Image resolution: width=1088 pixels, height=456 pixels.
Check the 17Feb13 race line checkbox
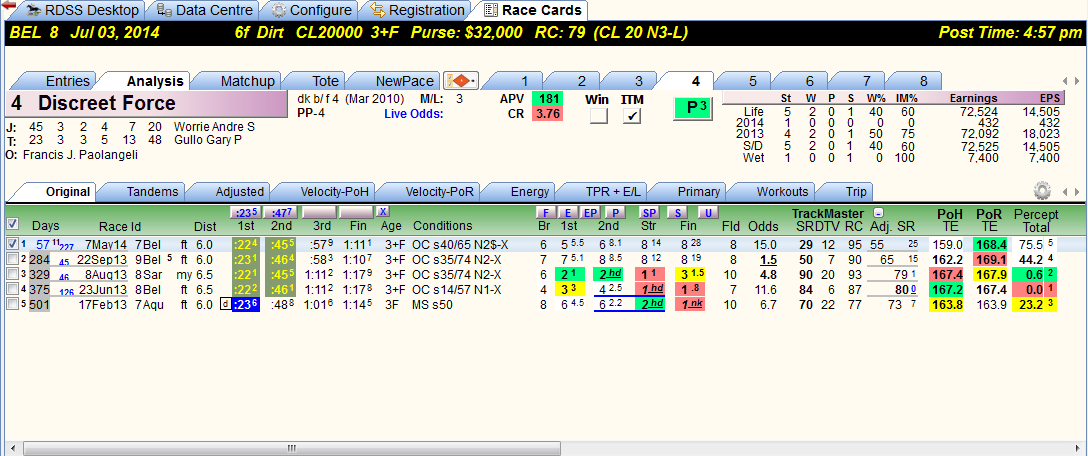click(x=11, y=304)
